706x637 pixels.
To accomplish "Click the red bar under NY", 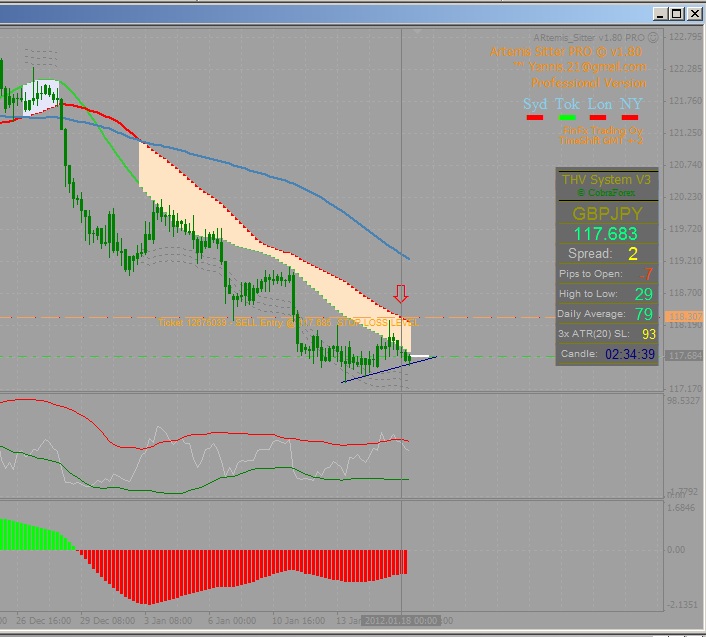I will pyautogui.click(x=630, y=117).
